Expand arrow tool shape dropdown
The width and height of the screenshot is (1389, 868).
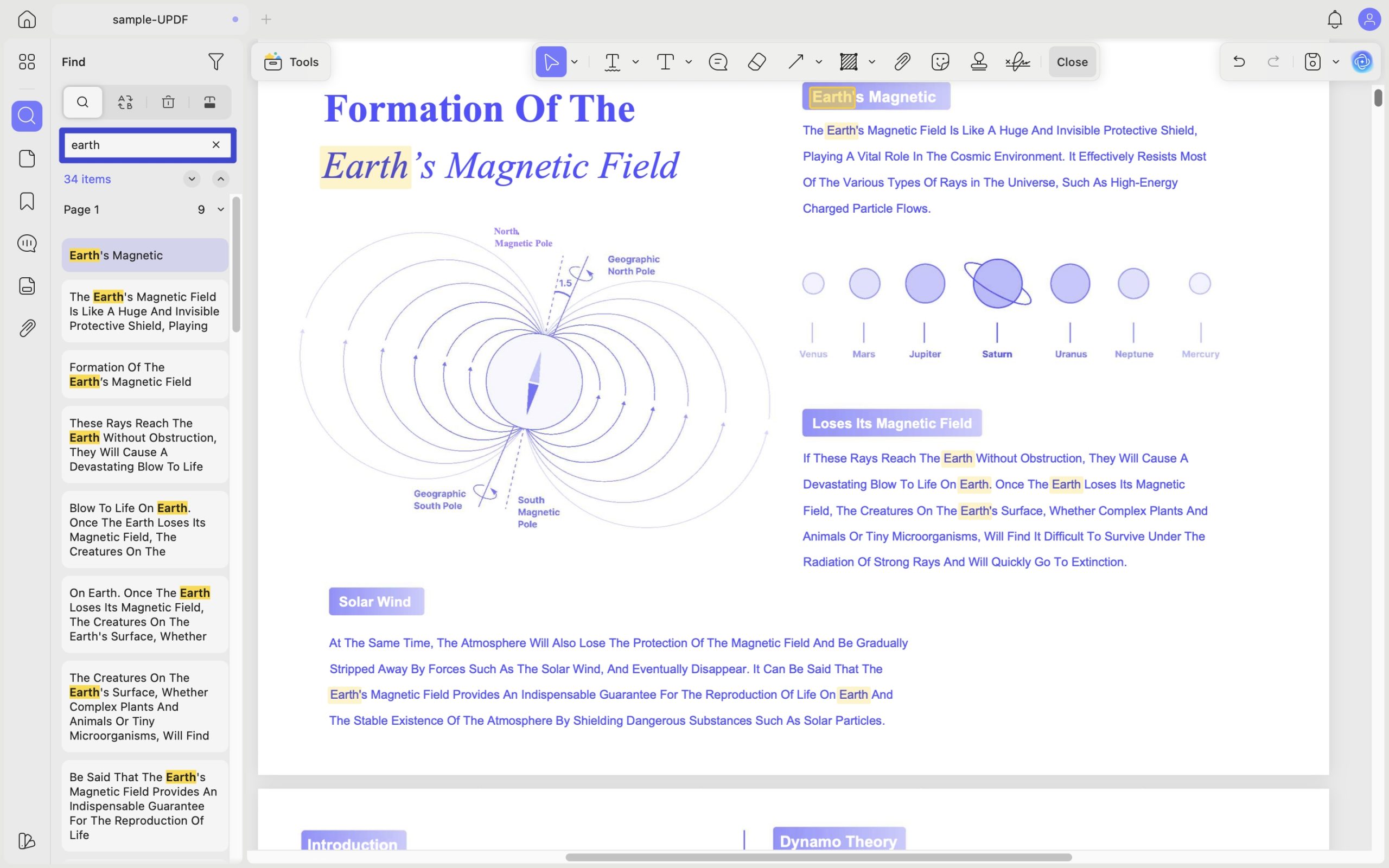[x=819, y=61]
